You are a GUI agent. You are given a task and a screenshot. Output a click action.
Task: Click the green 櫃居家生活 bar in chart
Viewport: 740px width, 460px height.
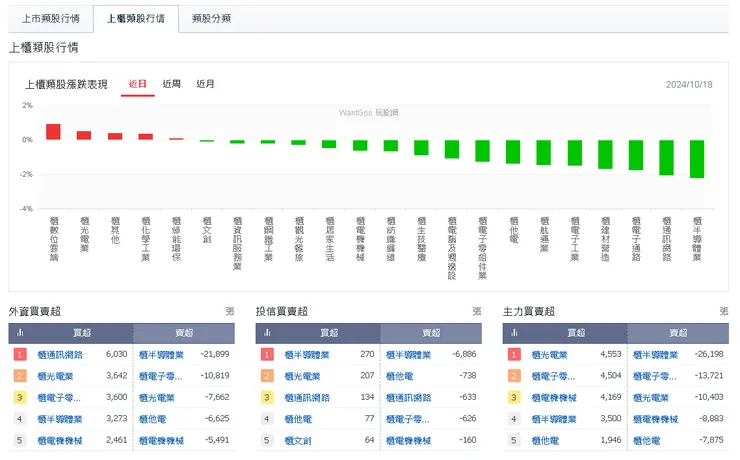pyautogui.click(x=329, y=144)
